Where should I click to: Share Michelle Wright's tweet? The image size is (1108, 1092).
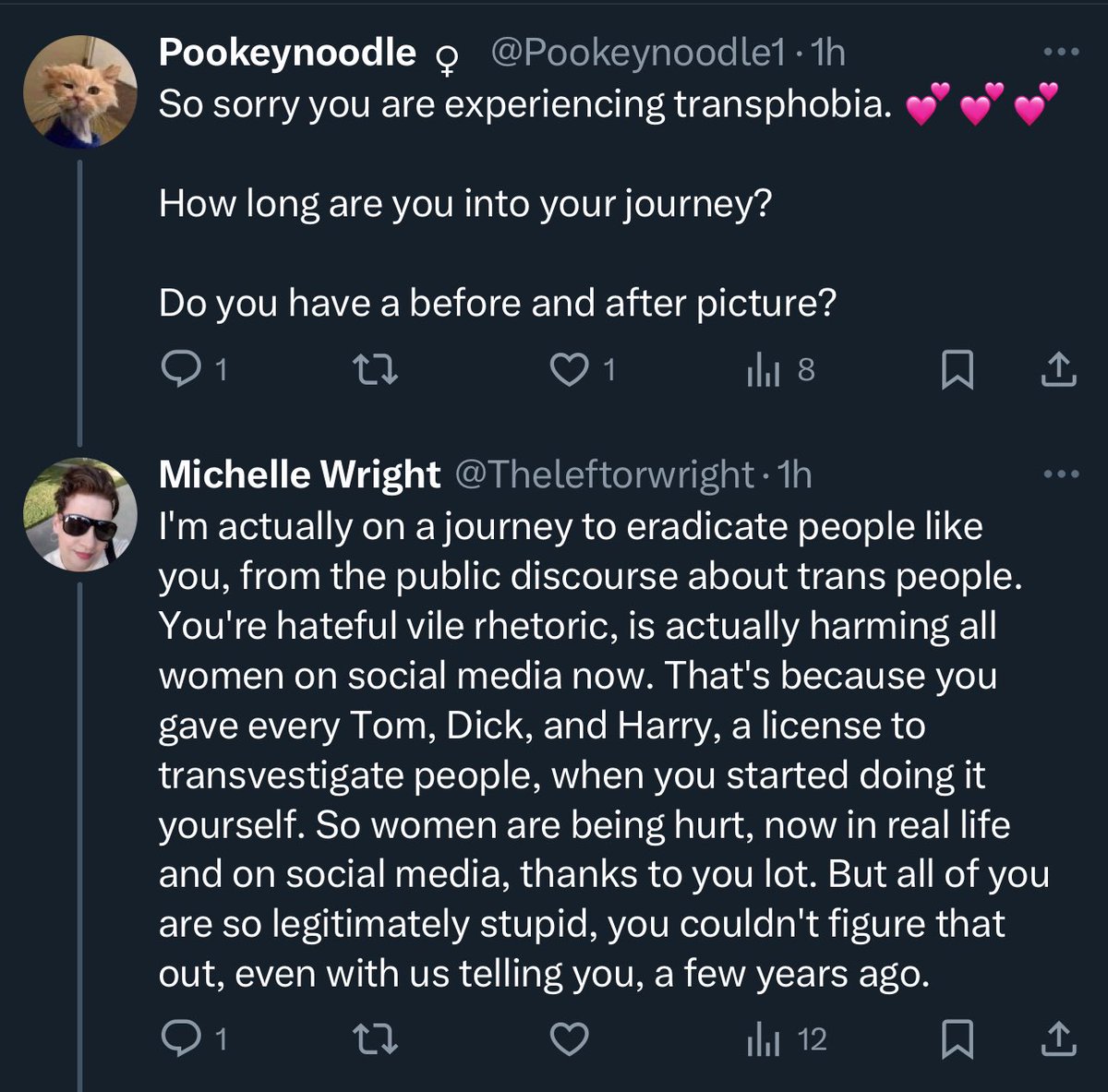[1058, 1040]
